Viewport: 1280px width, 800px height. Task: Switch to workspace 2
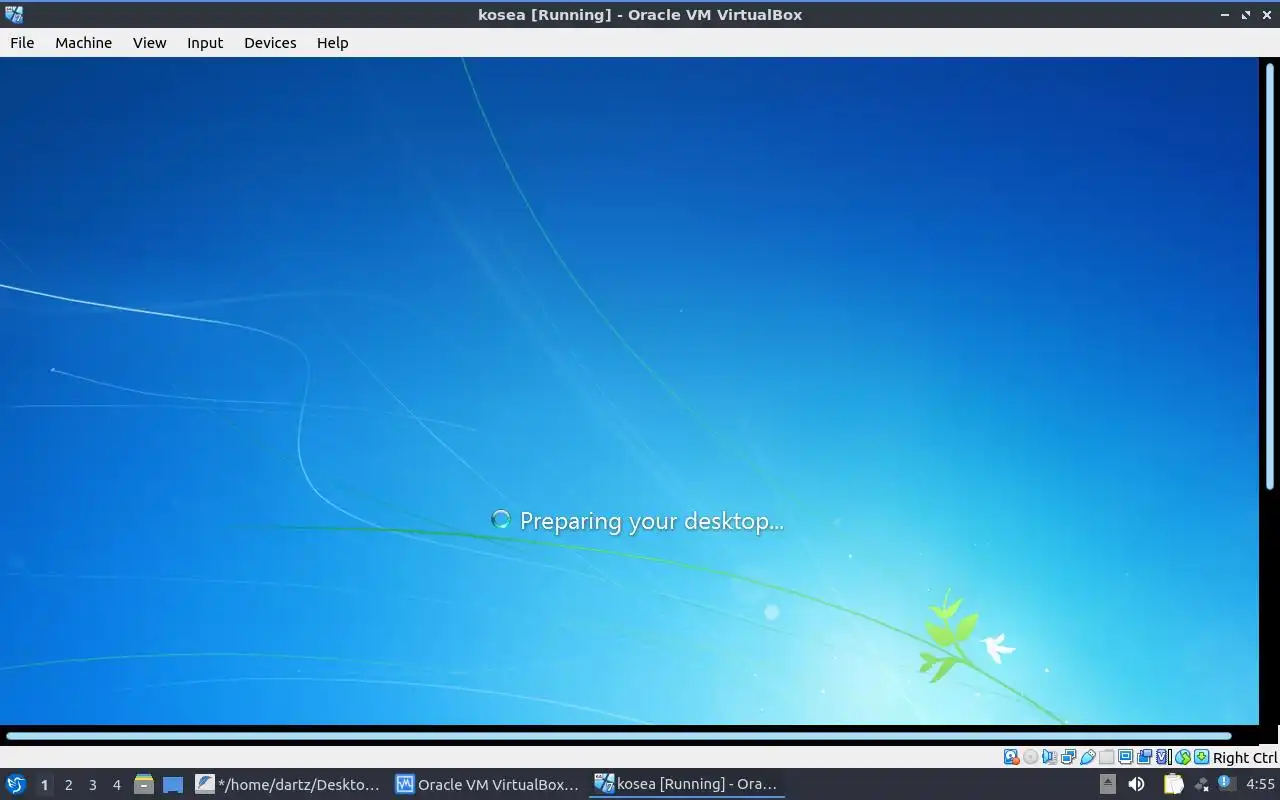click(x=68, y=785)
